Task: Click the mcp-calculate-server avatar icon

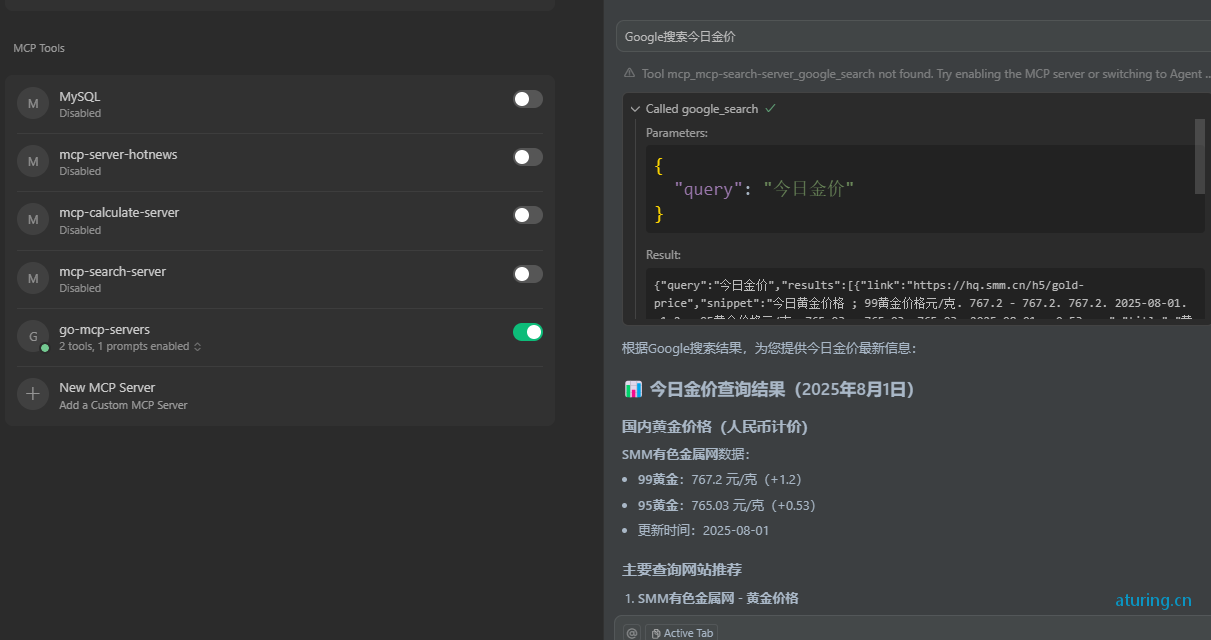Action: click(x=33, y=219)
